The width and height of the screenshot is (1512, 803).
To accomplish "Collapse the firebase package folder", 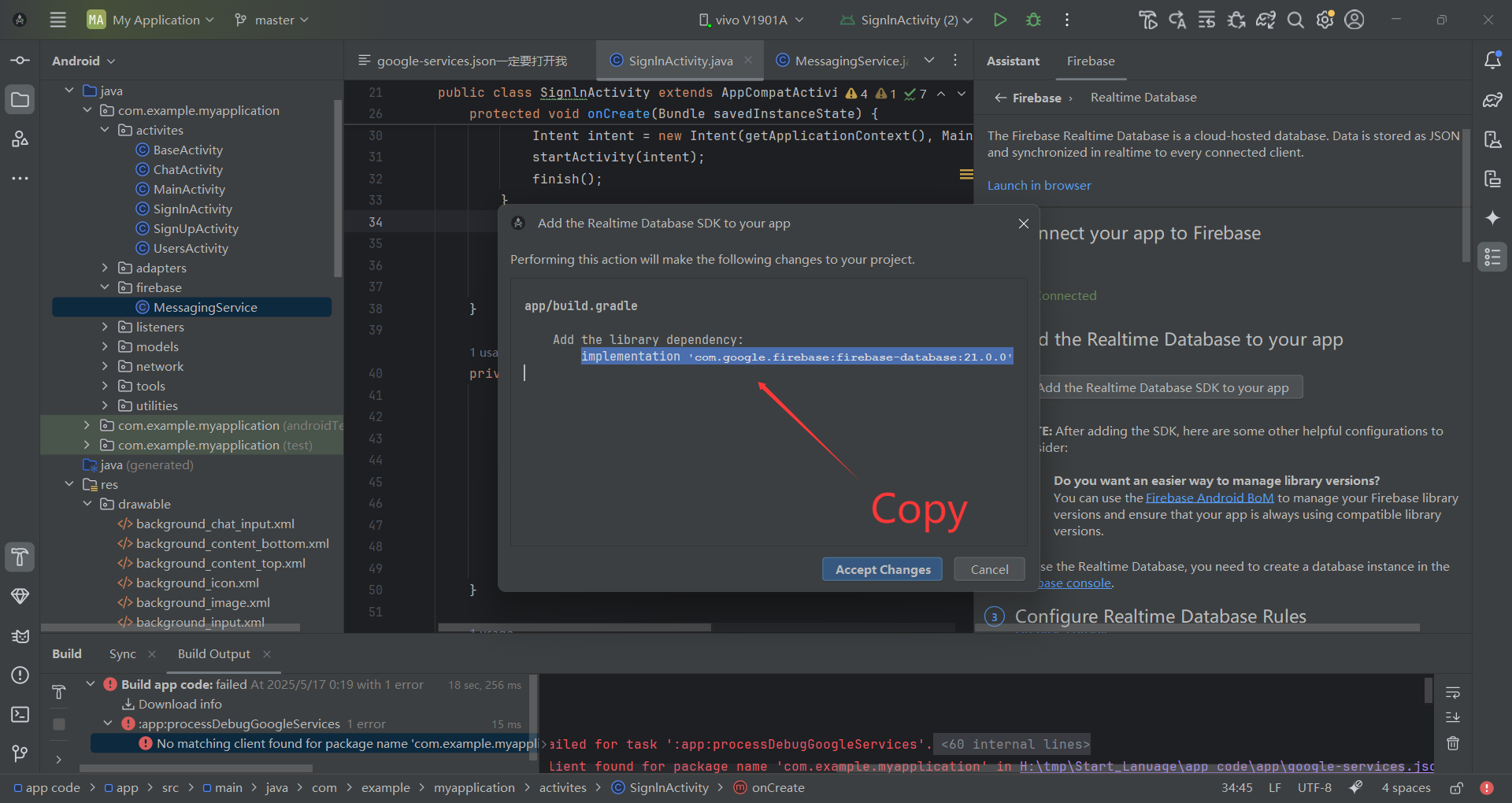I will click(105, 287).
